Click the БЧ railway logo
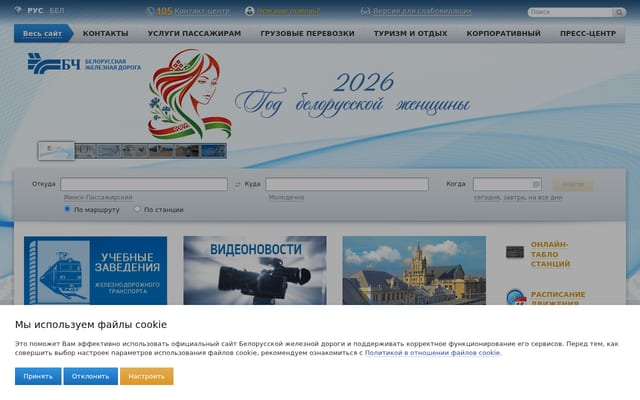Screen dimensions: 640x400 coord(84,64)
